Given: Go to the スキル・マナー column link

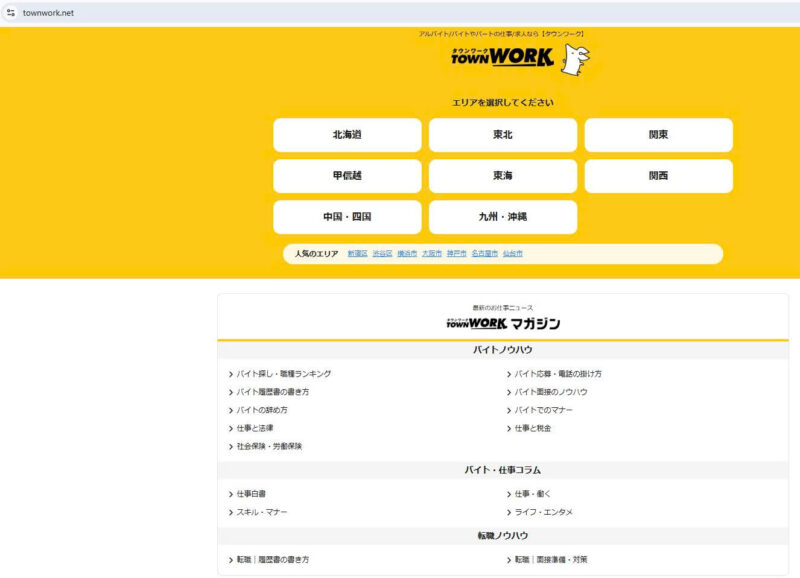Looking at the screenshot, I should pyautogui.click(x=262, y=512).
